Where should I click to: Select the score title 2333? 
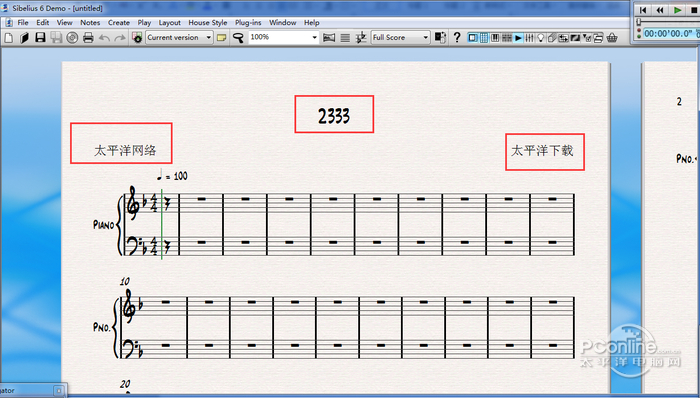tap(334, 116)
